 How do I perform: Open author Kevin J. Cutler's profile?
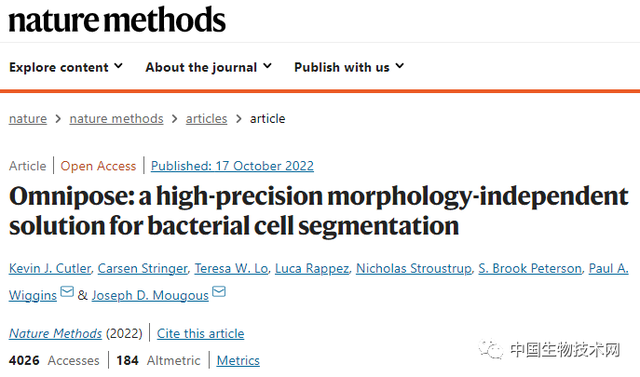(x=50, y=268)
